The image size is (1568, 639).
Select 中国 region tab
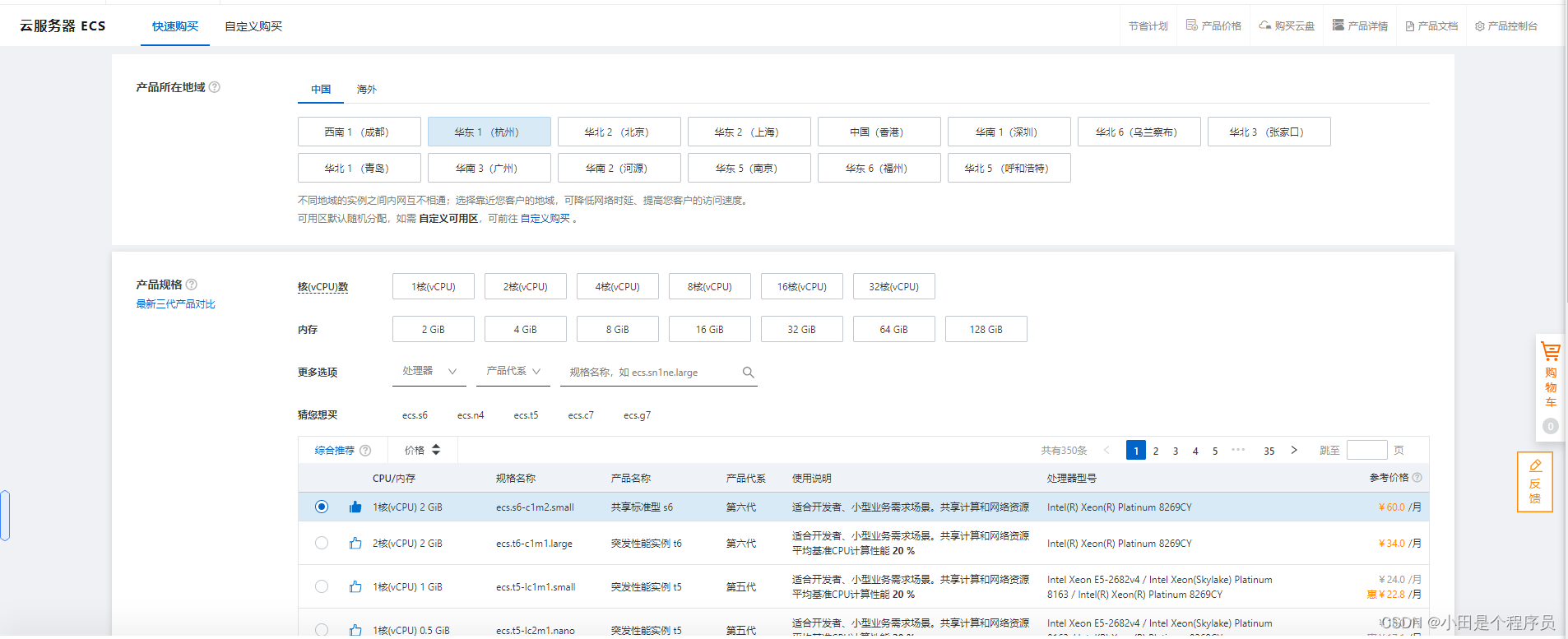click(x=321, y=89)
